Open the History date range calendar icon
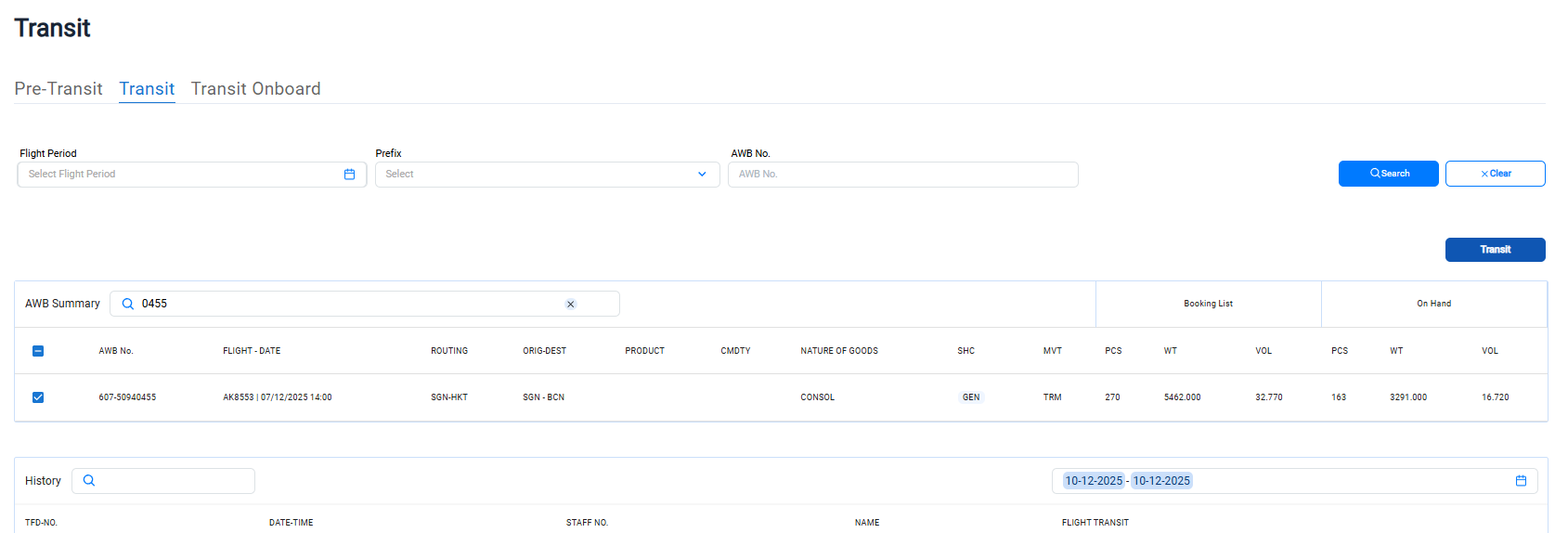This screenshot has height=533, width=1568. coord(1521,481)
